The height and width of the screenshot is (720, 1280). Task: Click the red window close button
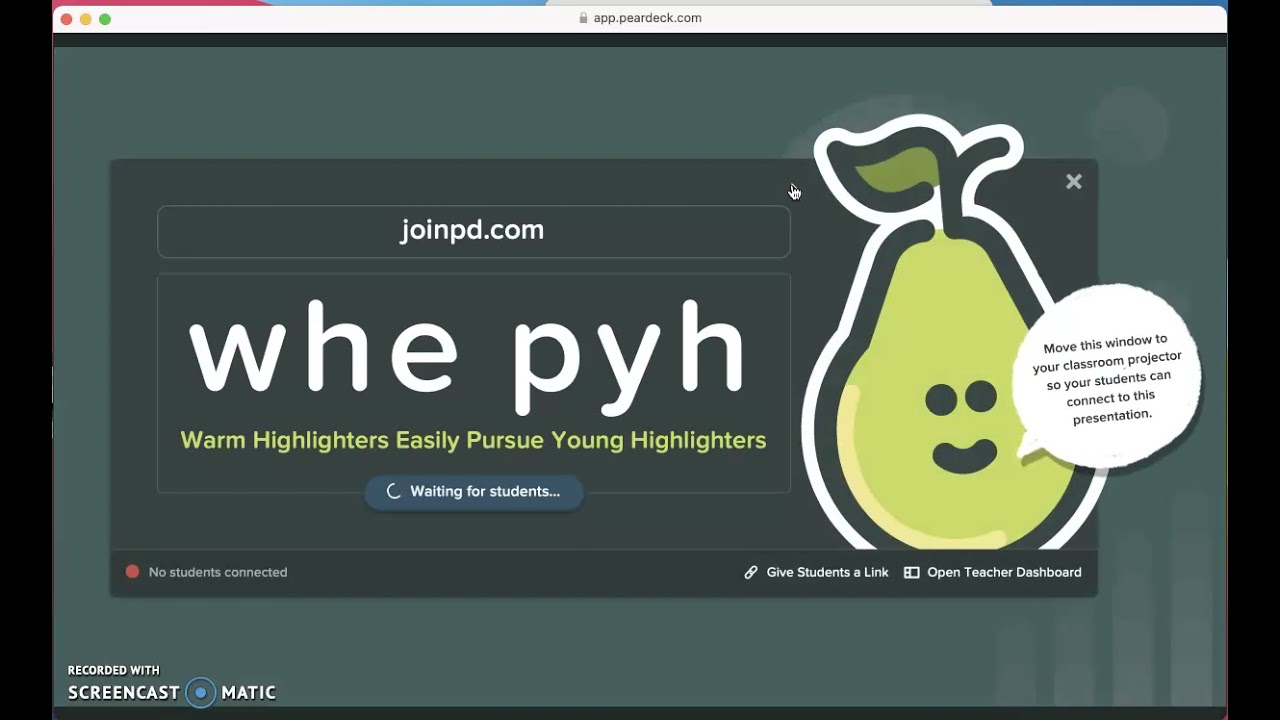[66, 19]
